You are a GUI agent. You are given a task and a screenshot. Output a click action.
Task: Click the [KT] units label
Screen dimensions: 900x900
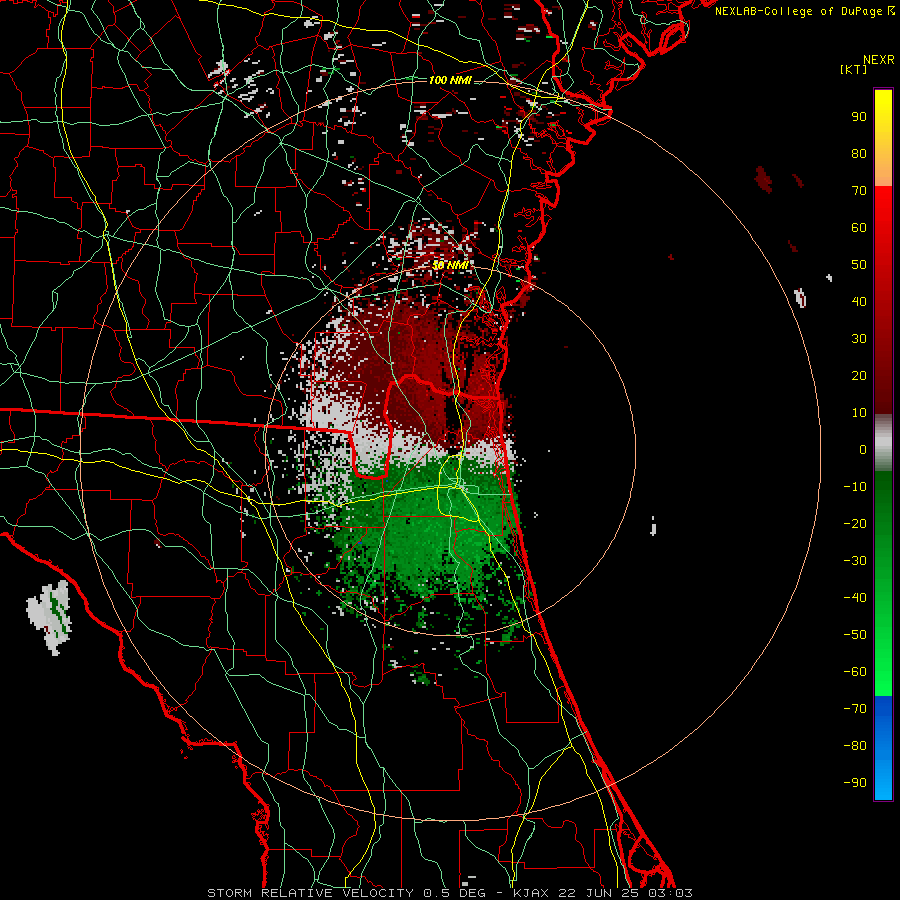click(853, 69)
